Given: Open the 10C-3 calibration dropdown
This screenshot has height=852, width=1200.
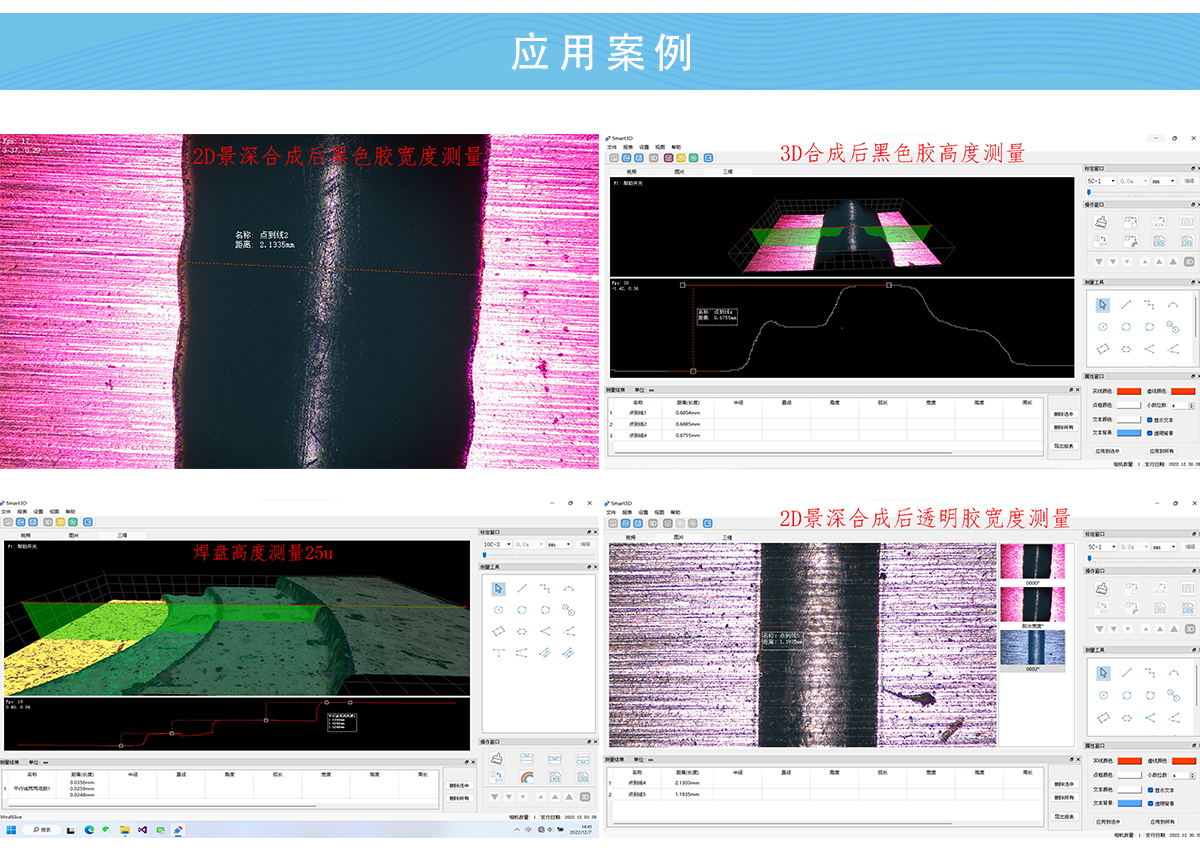Looking at the screenshot, I should pyautogui.click(x=496, y=544).
